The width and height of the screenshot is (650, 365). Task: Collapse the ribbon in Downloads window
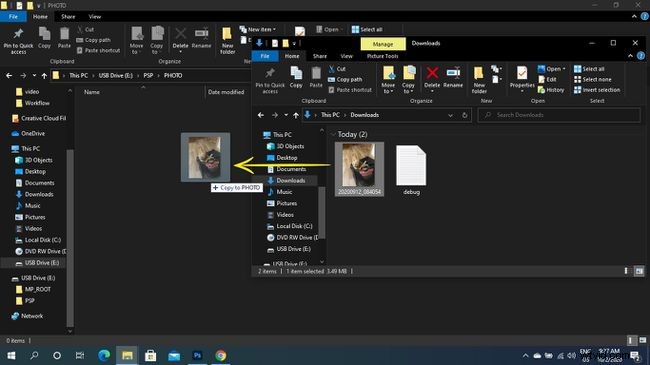pyautogui.click(x=631, y=56)
